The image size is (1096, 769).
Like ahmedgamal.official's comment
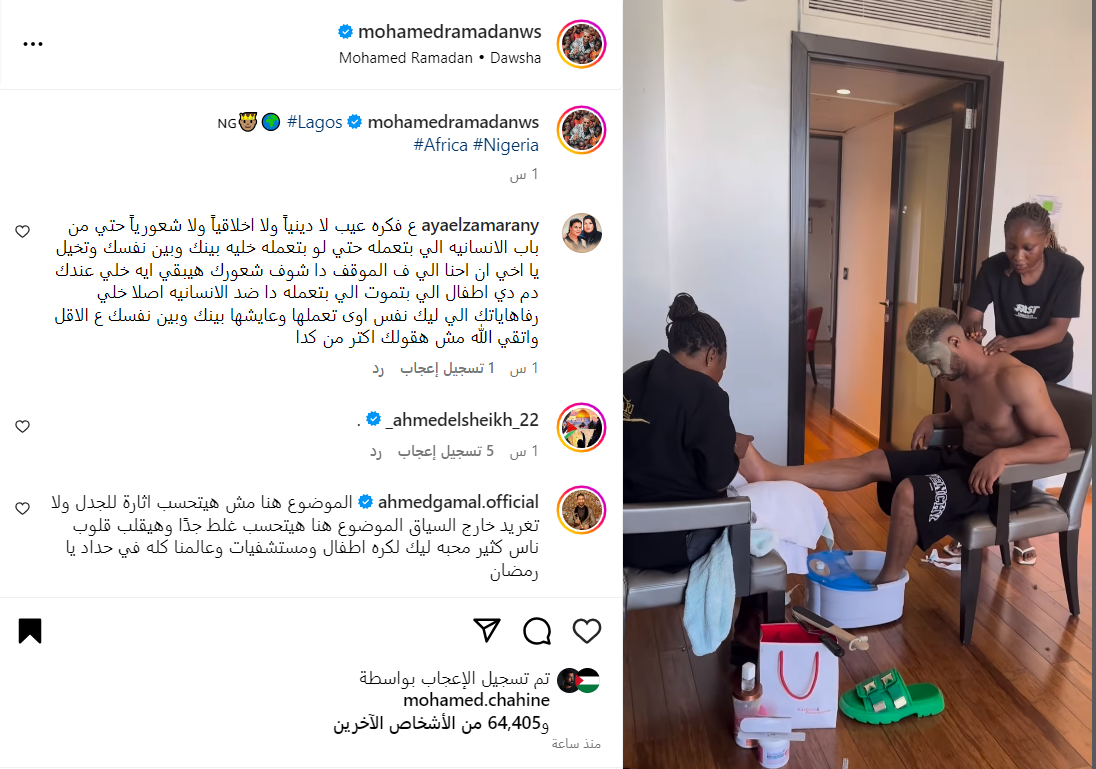22,509
